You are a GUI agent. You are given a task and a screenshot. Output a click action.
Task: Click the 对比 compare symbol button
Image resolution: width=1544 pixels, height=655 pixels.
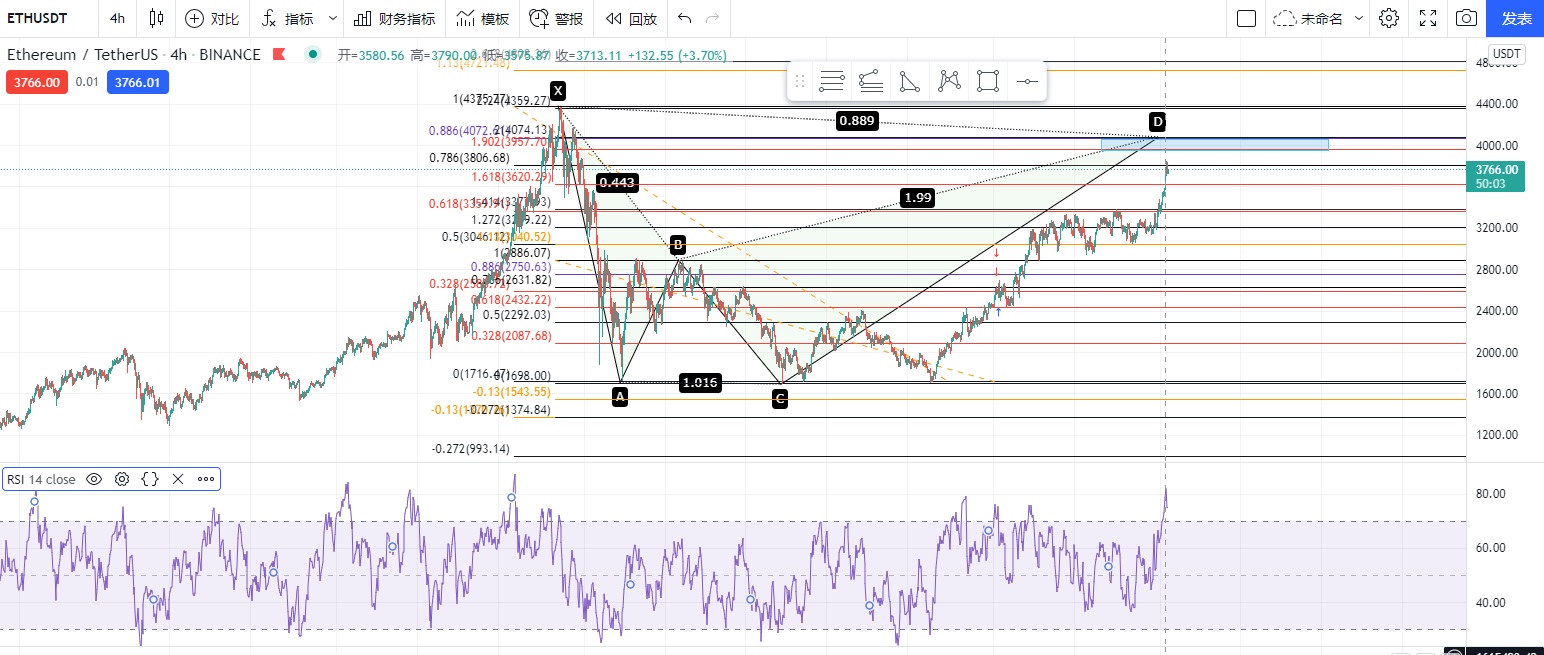point(213,18)
